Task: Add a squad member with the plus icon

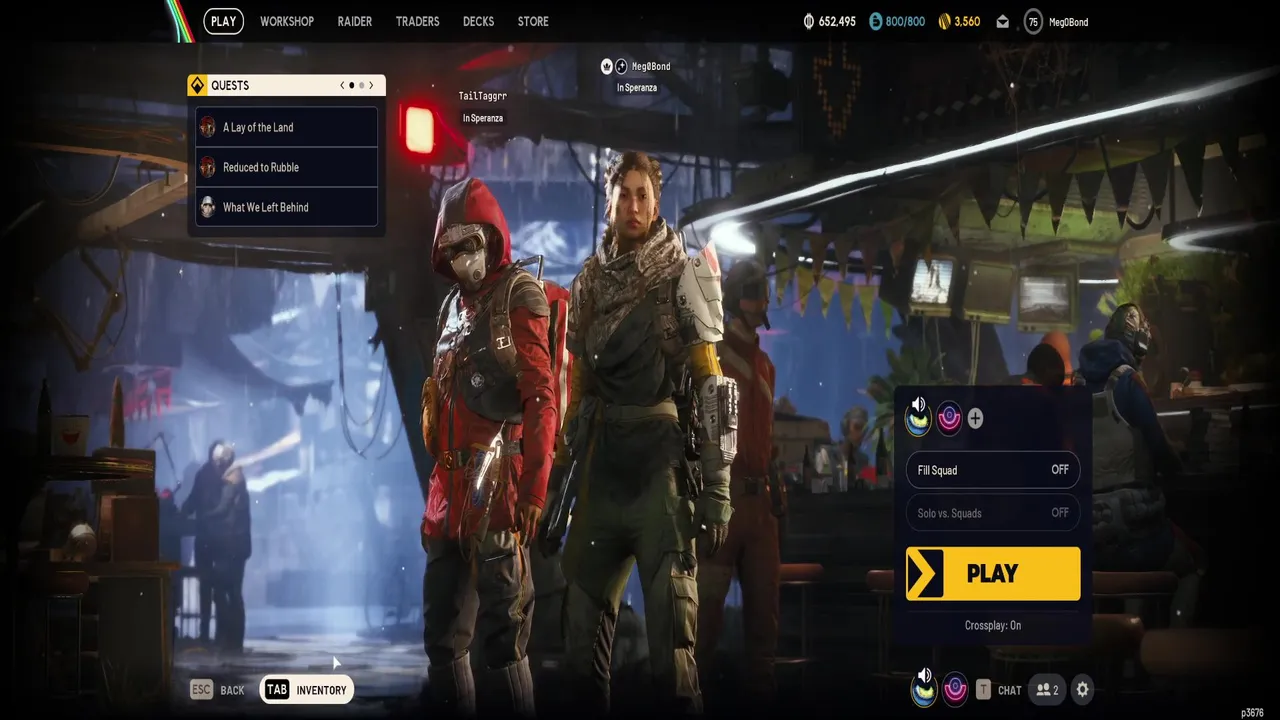Action: [x=975, y=419]
